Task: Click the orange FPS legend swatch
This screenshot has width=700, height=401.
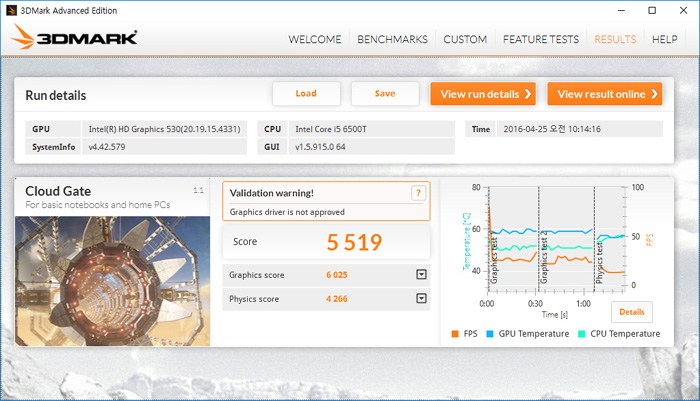Action: coord(455,334)
